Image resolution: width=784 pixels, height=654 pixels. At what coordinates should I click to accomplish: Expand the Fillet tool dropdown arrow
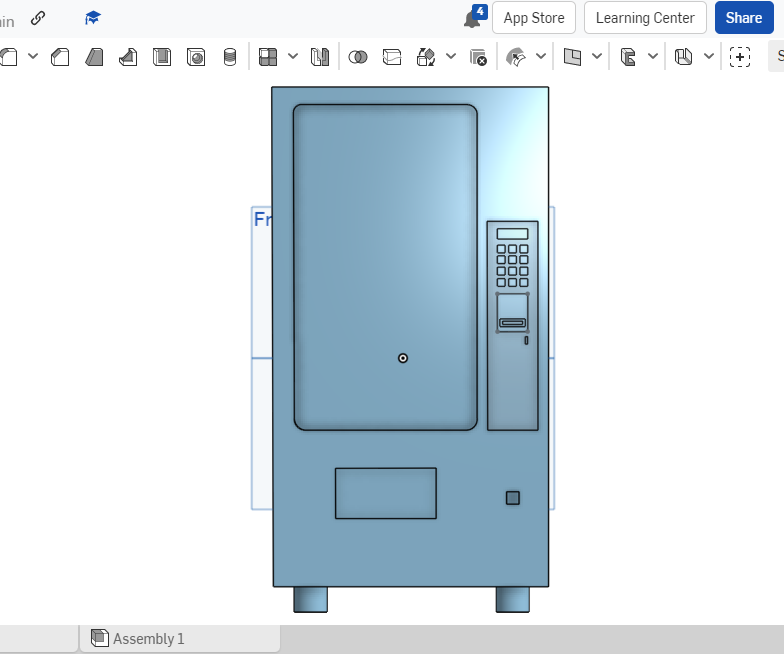pos(33,57)
